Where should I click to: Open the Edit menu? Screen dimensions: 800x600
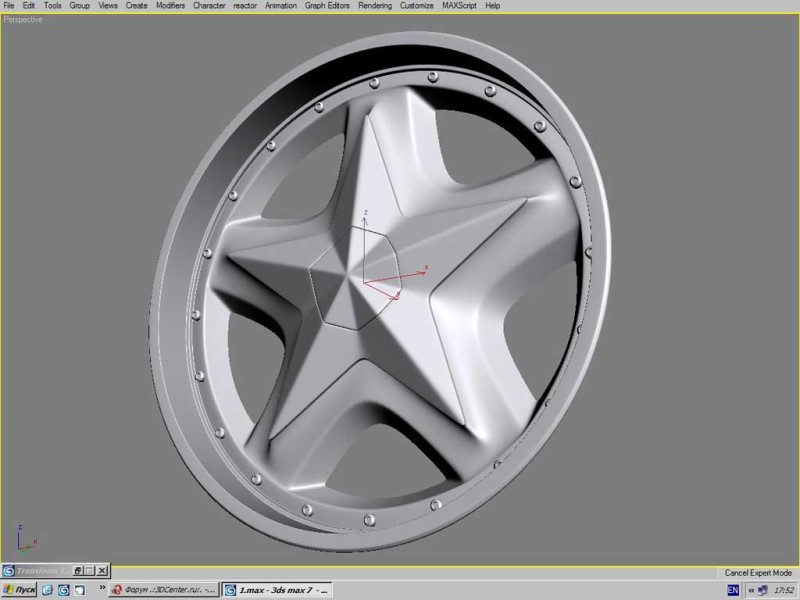(29, 6)
